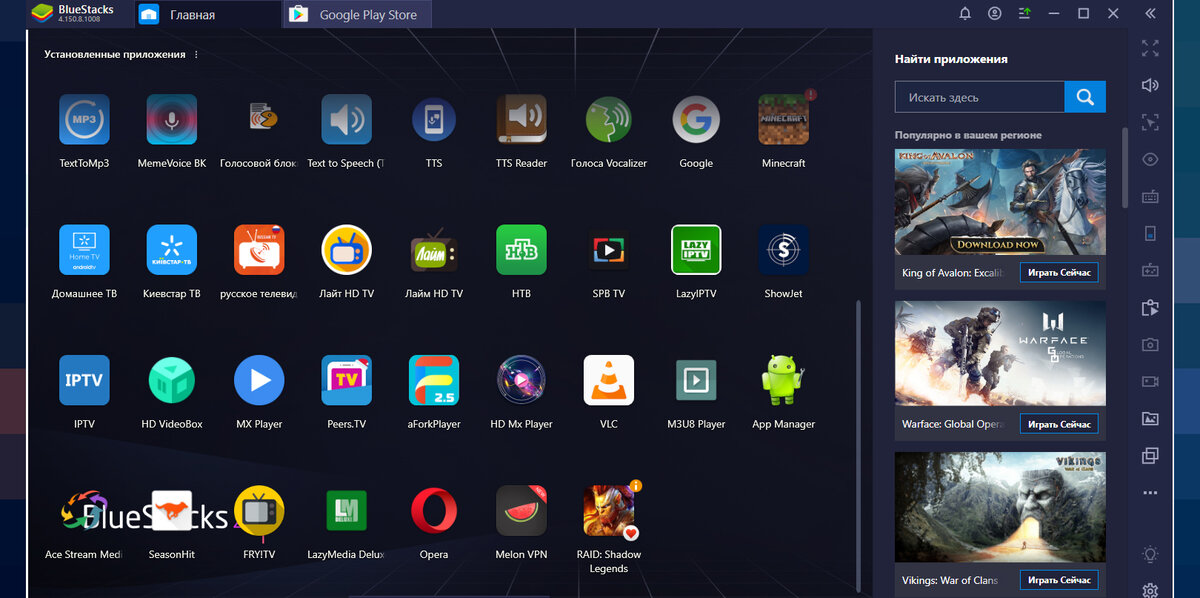Switch to Google Play Store tab
Image resolution: width=1200 pixels, height=598 pixels.
[359, 14]
